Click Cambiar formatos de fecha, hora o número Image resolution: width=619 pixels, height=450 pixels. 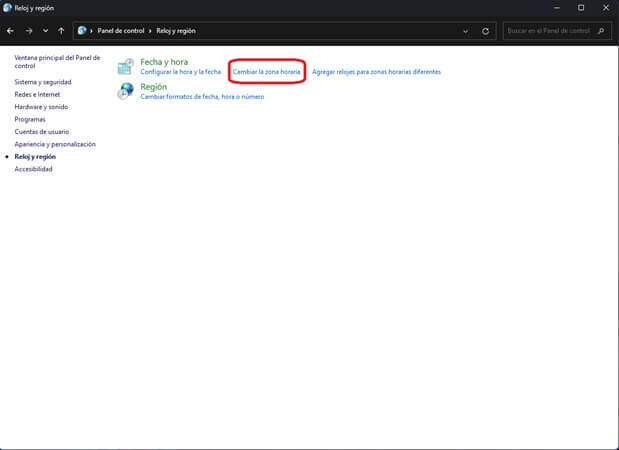202,97
